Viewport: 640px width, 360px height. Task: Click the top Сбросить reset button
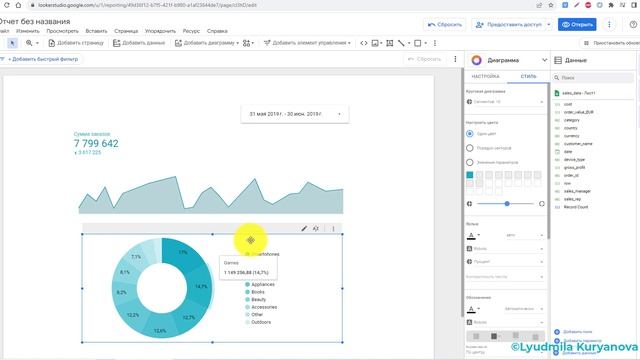(x=444, y=24)
